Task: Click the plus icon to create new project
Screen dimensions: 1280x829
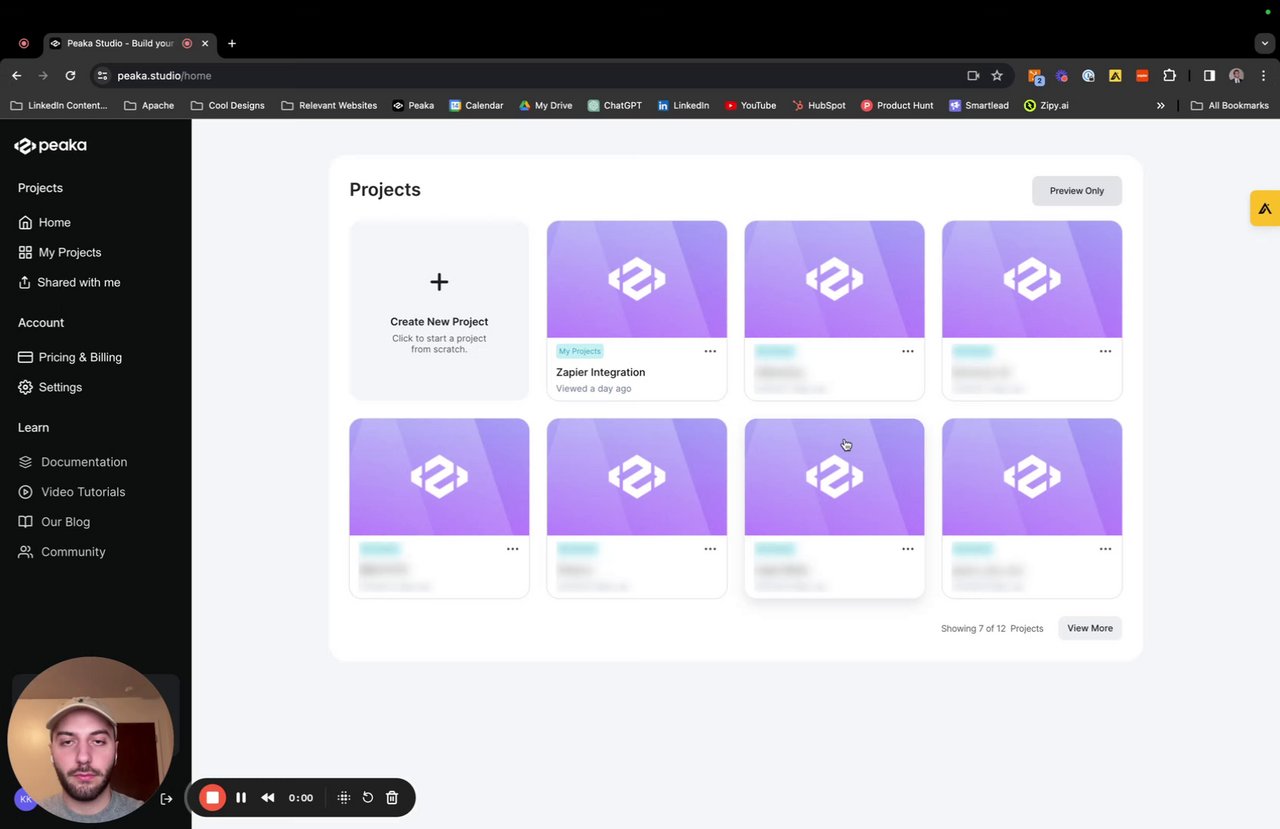Action: (x=439, y=282)
